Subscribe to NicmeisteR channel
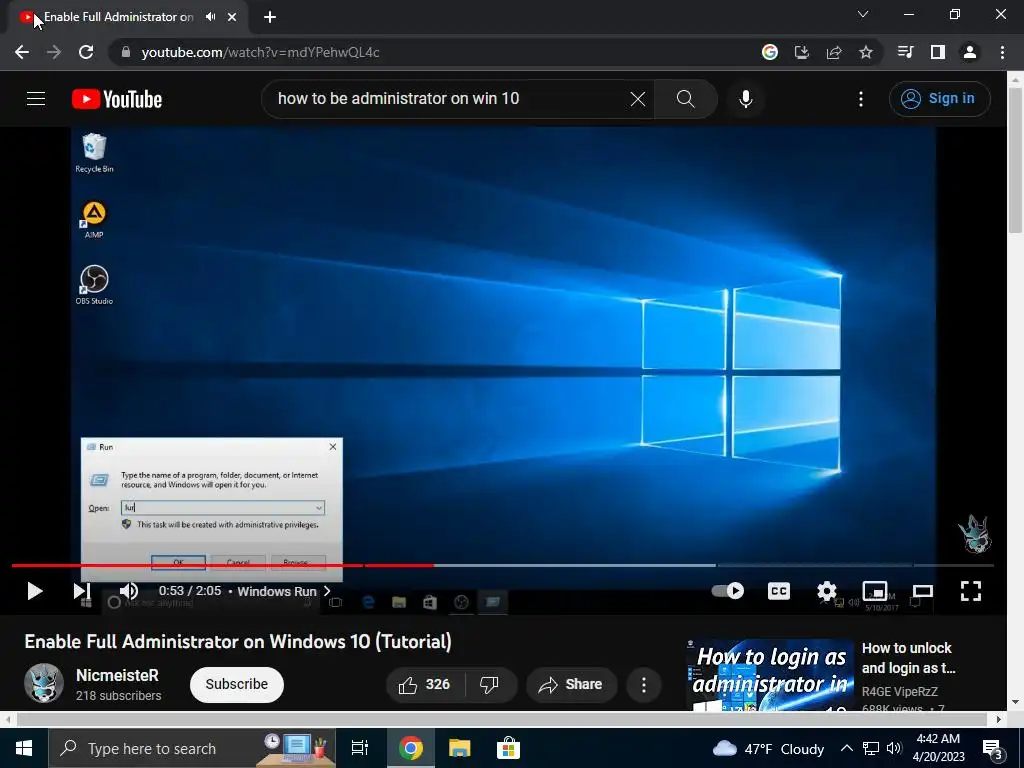1024x768 pixels. [x=236, y=684]
